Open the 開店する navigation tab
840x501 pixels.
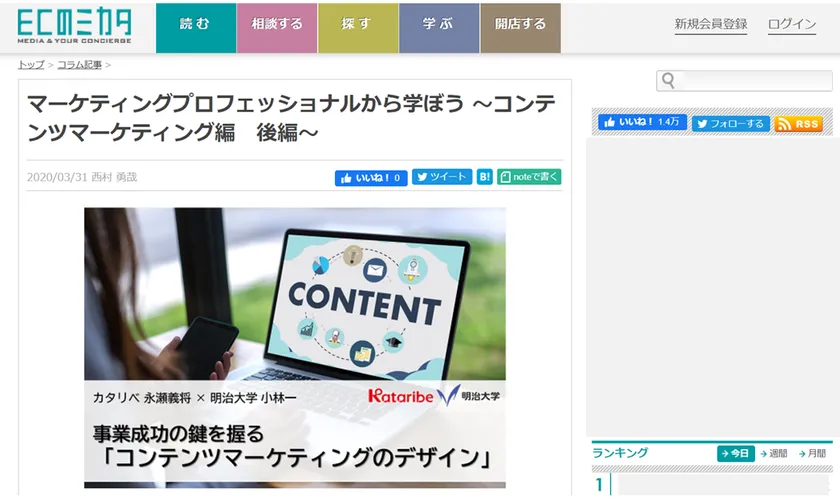[520, 28]
